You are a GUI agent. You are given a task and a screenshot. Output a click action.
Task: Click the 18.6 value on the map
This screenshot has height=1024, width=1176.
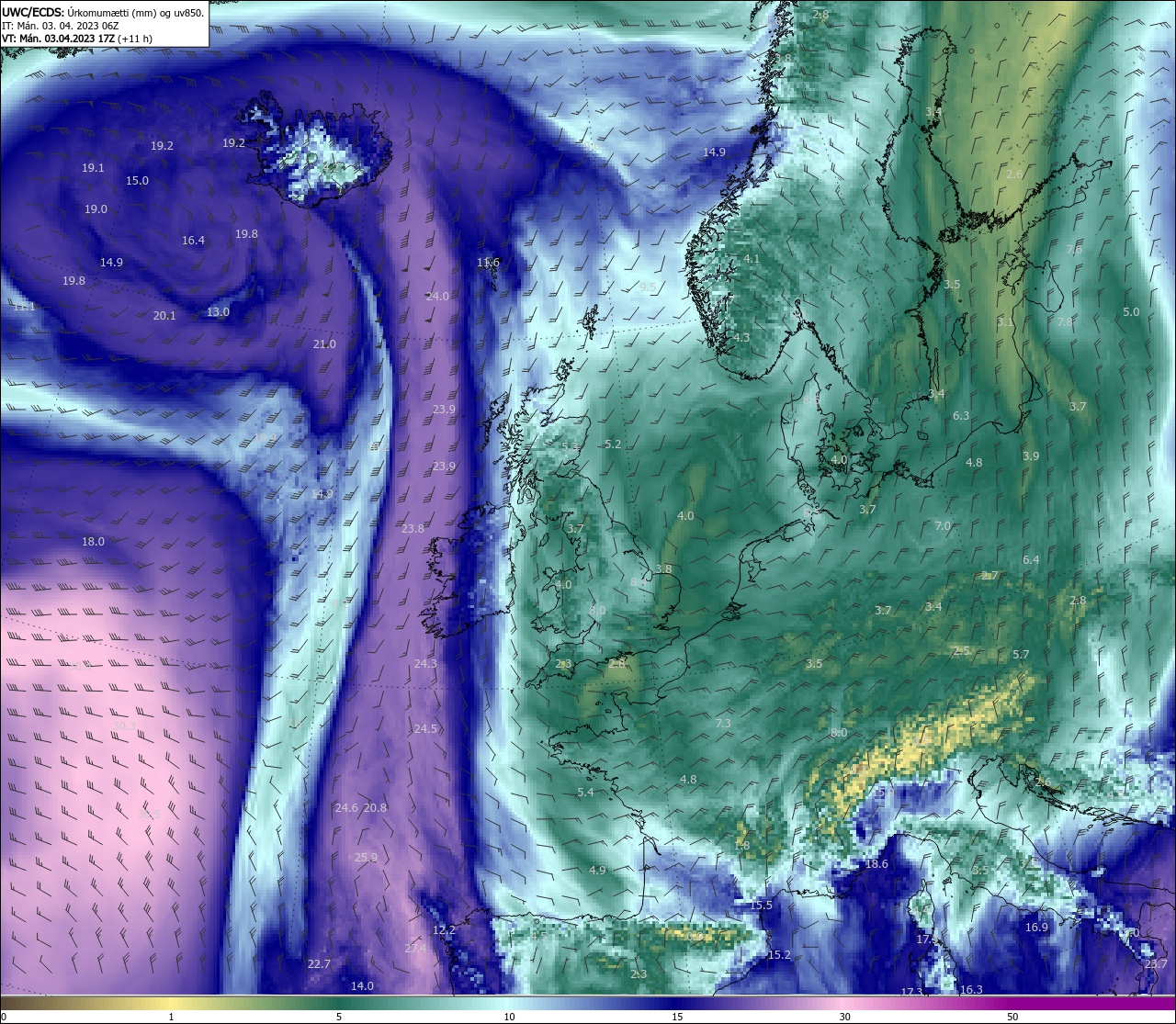tap(876, 864)
